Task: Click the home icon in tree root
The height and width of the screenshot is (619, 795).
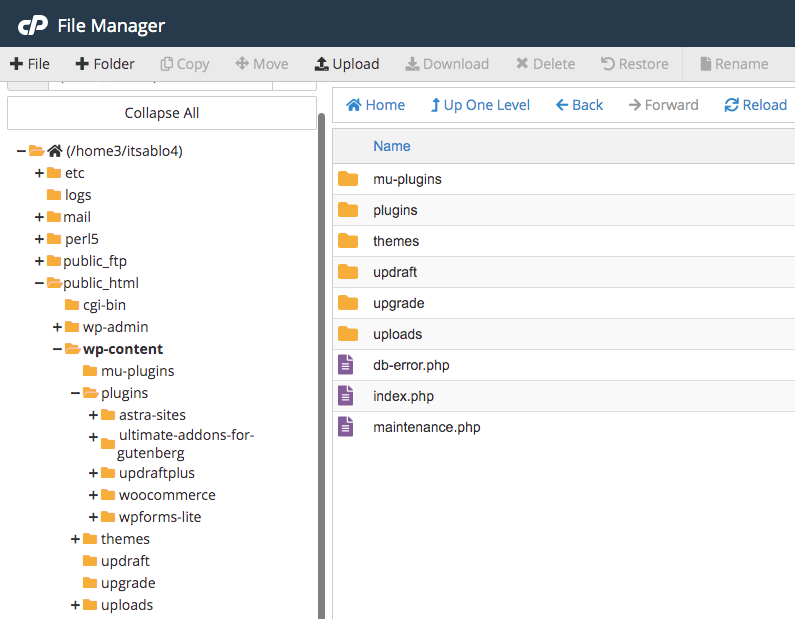Action: (55, 151)
